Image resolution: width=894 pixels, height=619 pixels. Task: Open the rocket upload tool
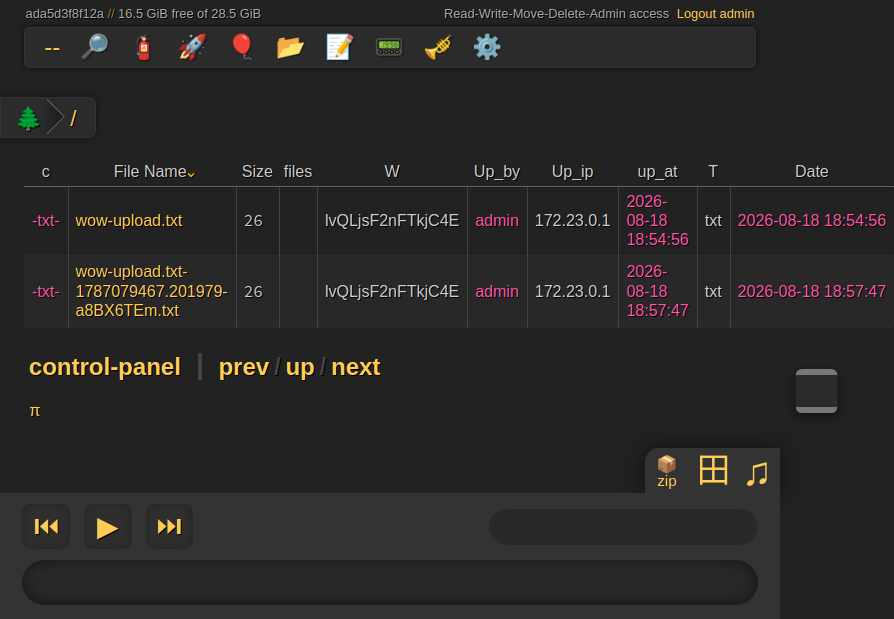click(x=193, y=47)
